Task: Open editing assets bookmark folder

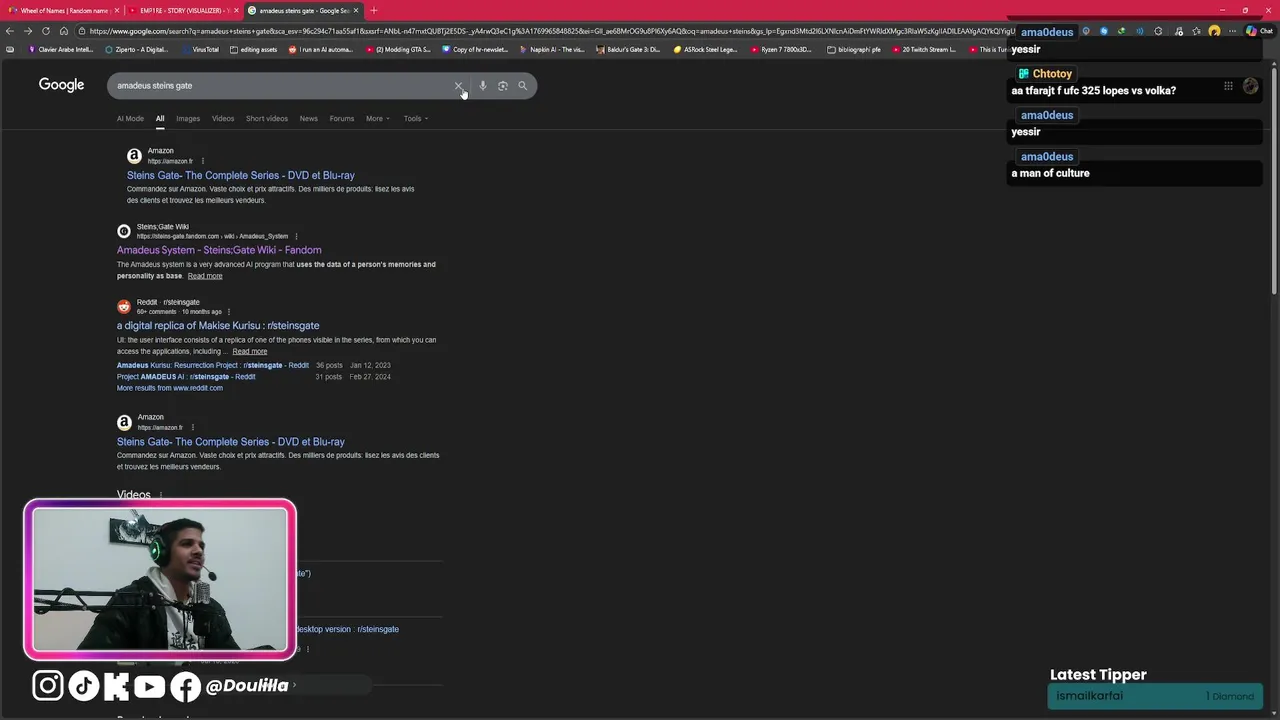Action: point(254,49)
